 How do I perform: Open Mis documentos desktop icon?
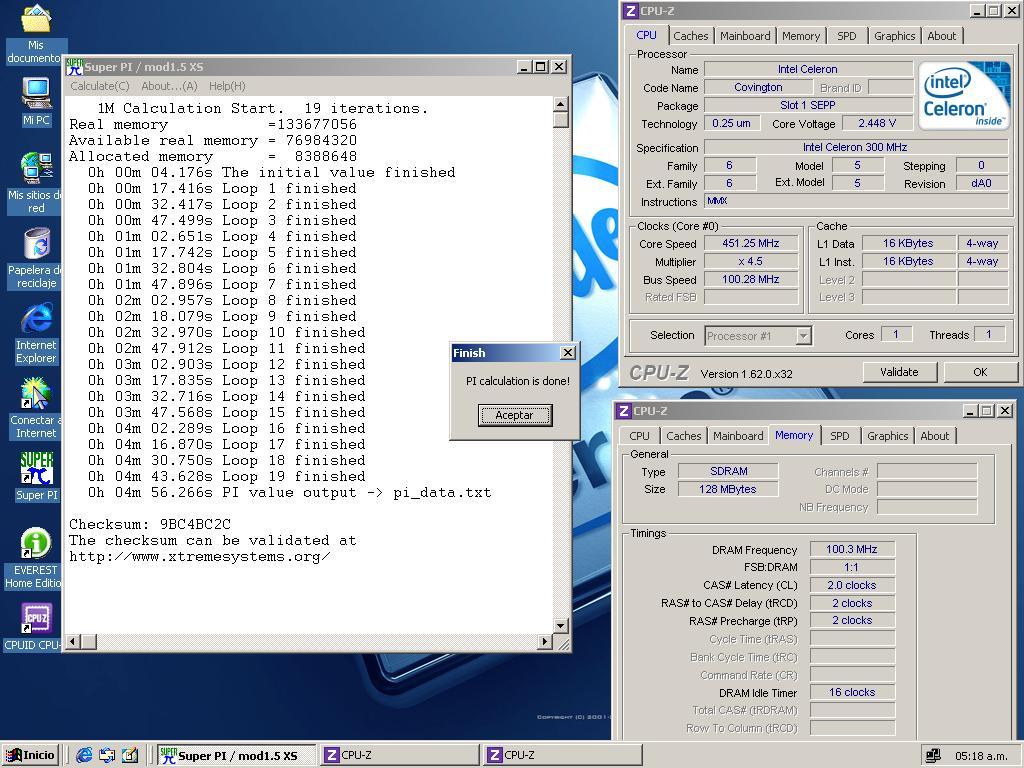coord(36,33)
